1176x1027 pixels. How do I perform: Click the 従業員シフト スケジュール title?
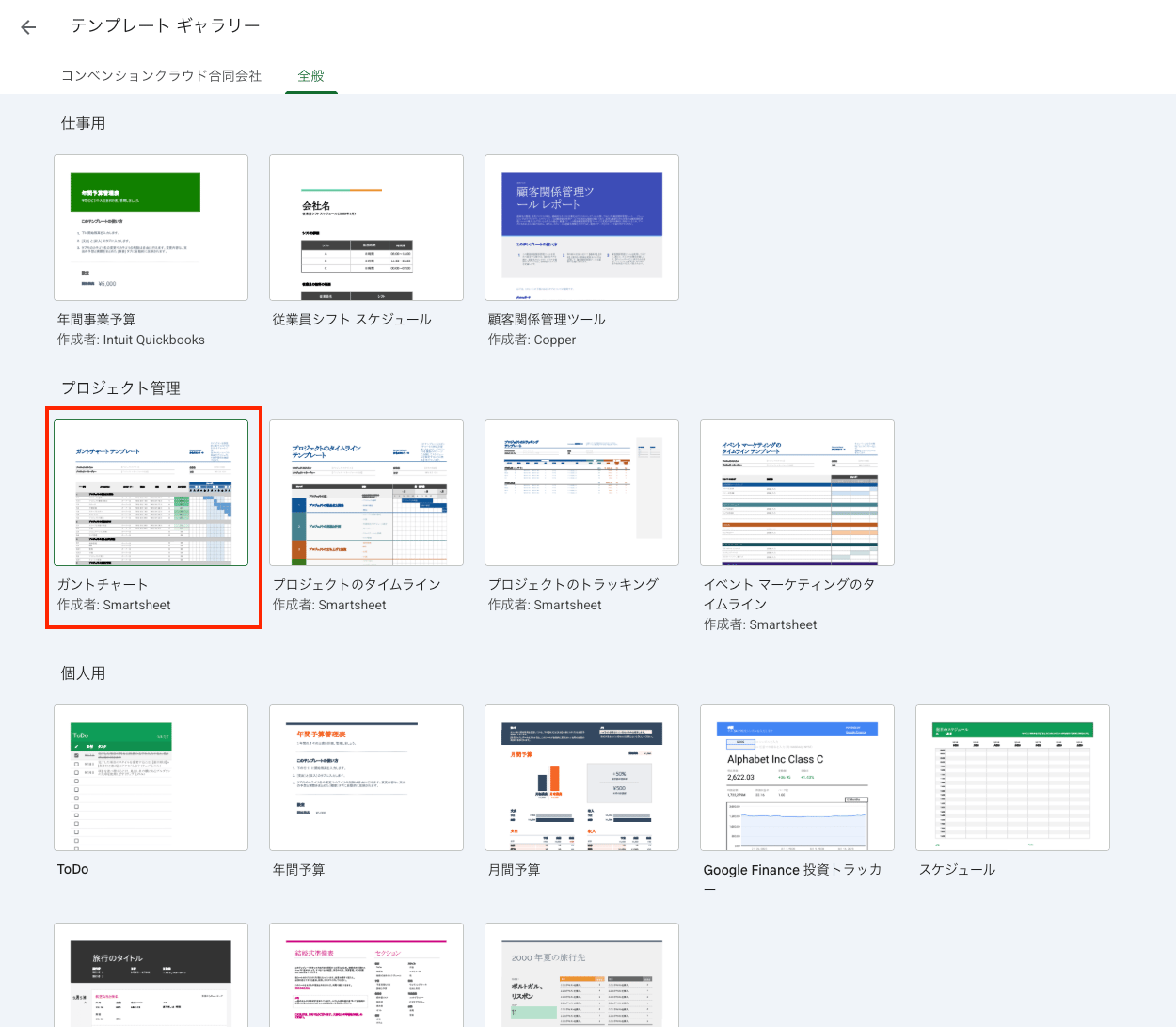point(352,320)
